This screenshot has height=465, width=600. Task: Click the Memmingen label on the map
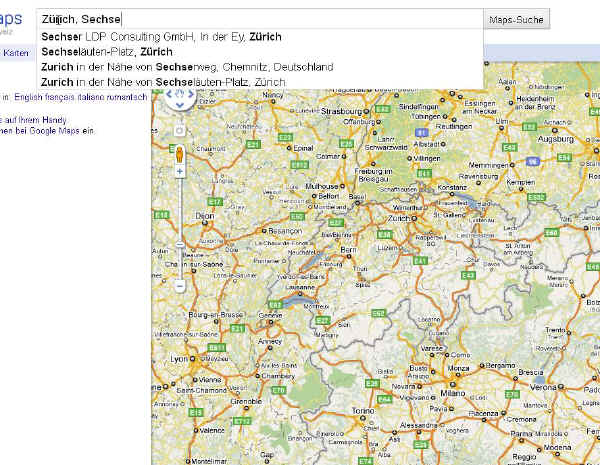pos(489,165)
